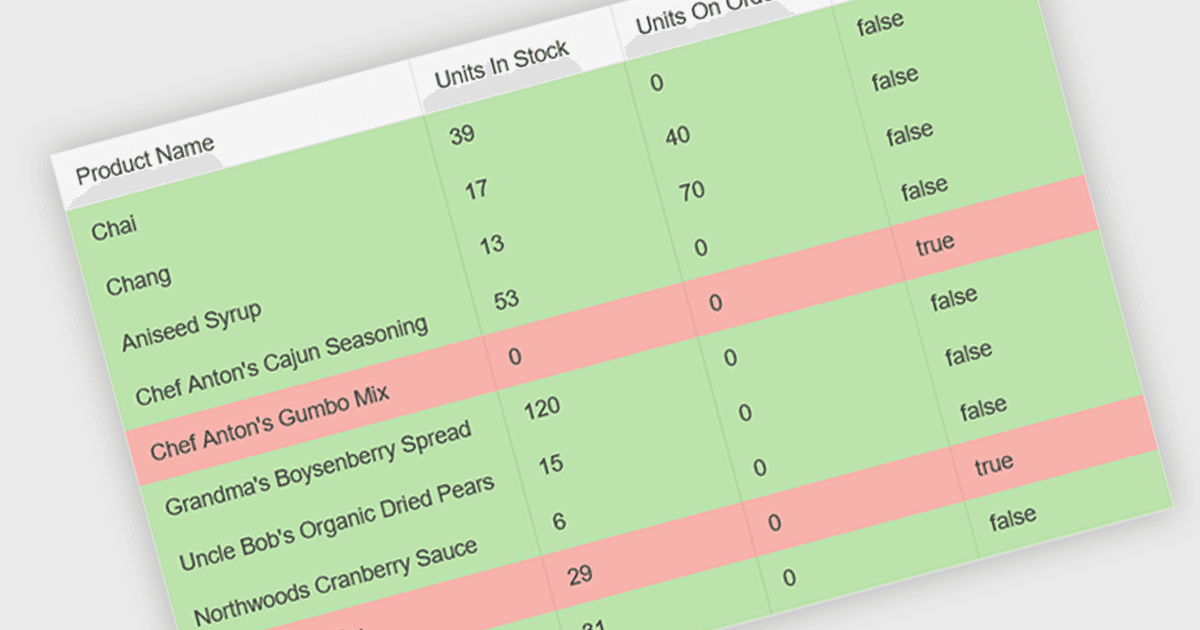Viewport: 1200px width, 630px height.
Task: Click the stock value 17 for Chang
Action: (477, 189)
